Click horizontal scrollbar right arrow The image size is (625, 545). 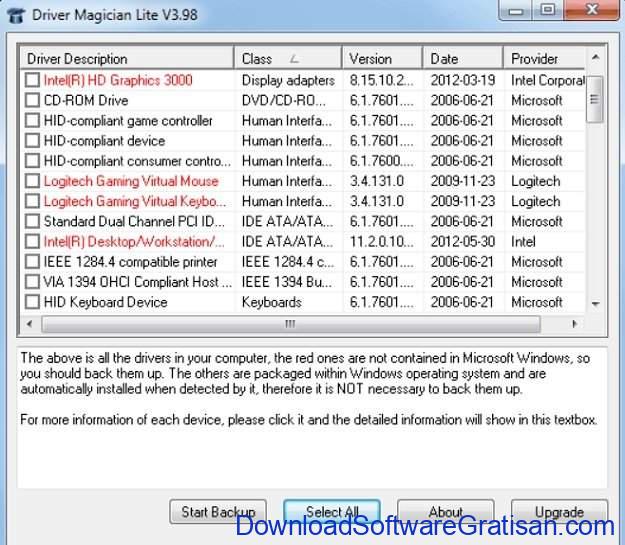[574, 324]
